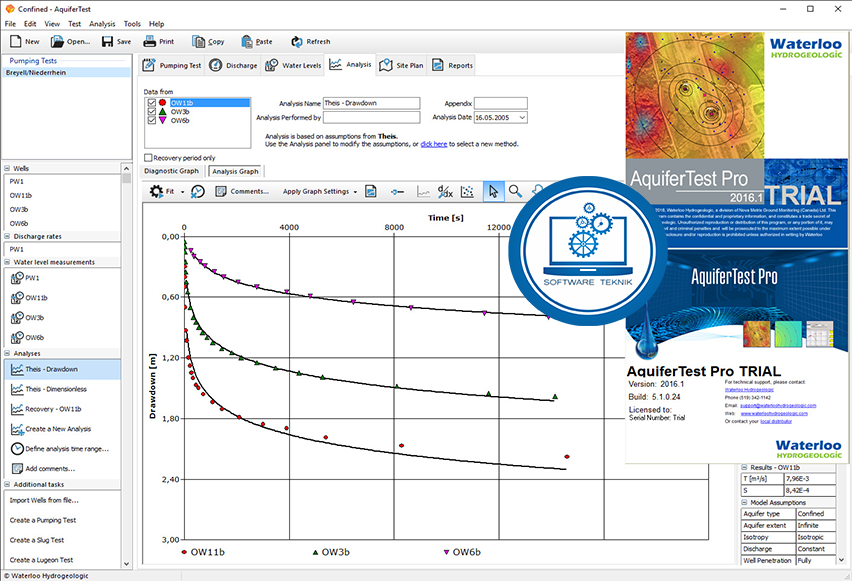This screenshot has width=852, height=581.
Task: Open OW3b water level measurements icon
Action: click(17, 317)
